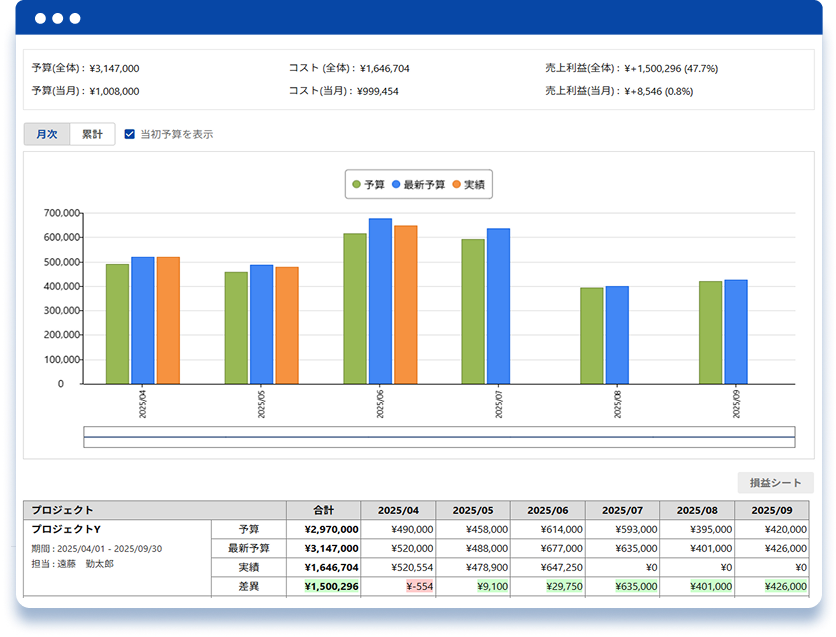
Task: Toggle the 当初予算を表示 checkbox
Action: pyautogui.click(x=130, y=134)
